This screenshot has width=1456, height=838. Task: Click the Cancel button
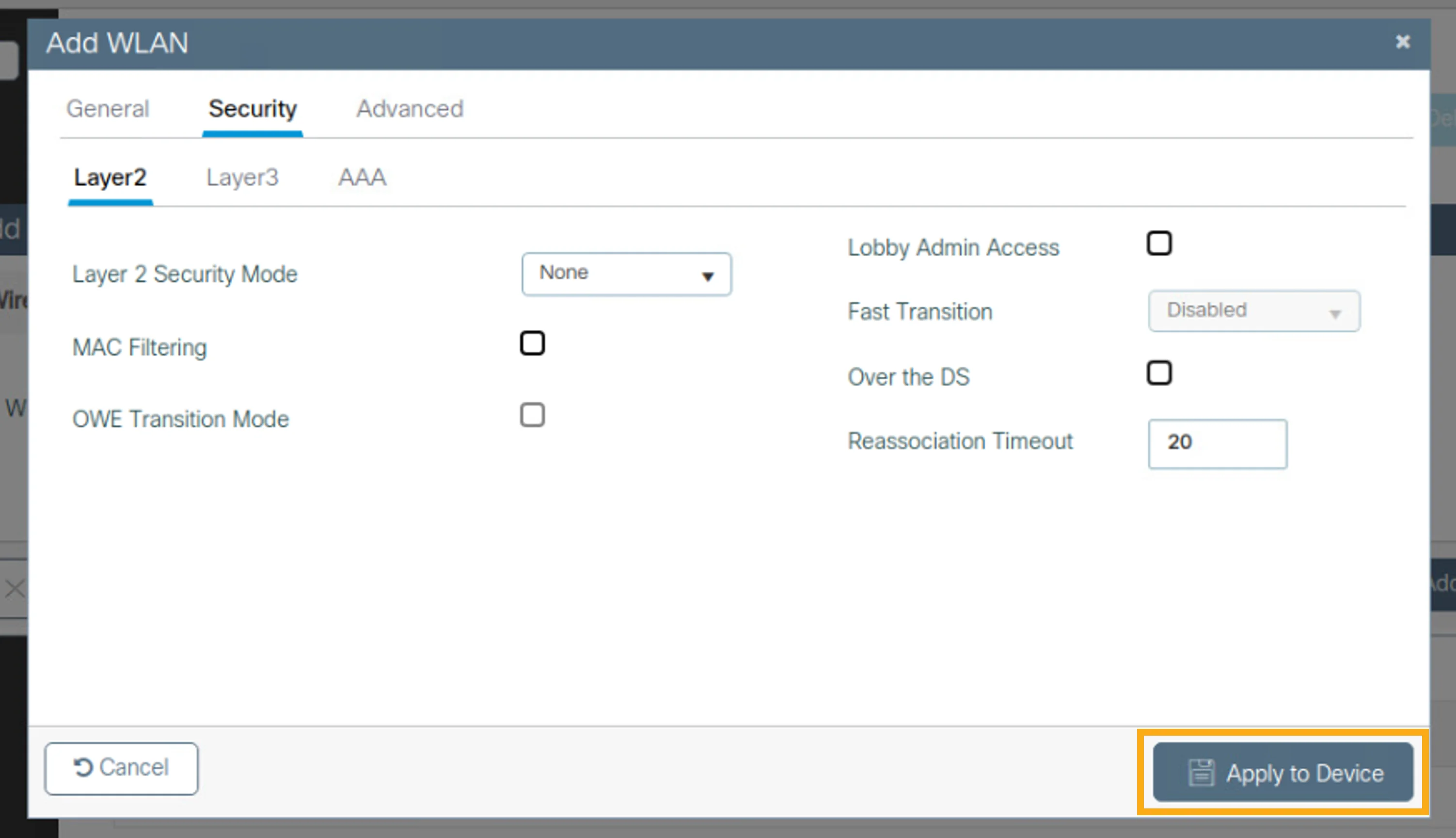[x=121, y=768]
